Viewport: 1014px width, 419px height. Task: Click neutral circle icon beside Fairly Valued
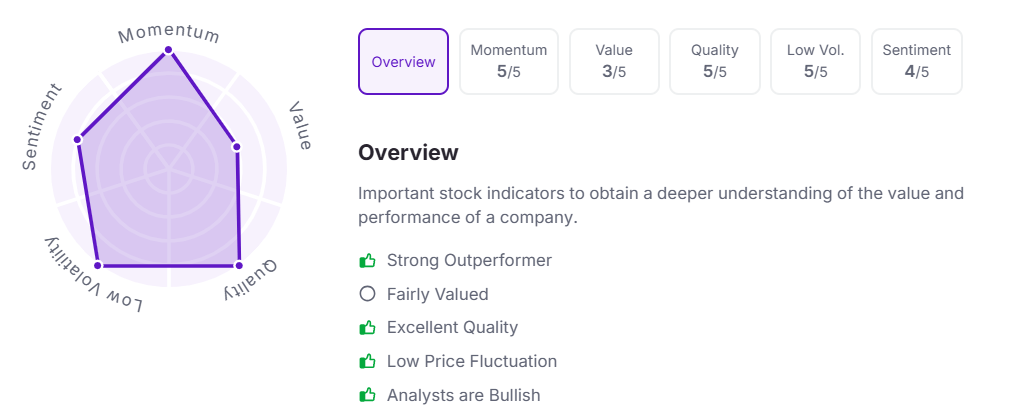(x=367, y=294)
